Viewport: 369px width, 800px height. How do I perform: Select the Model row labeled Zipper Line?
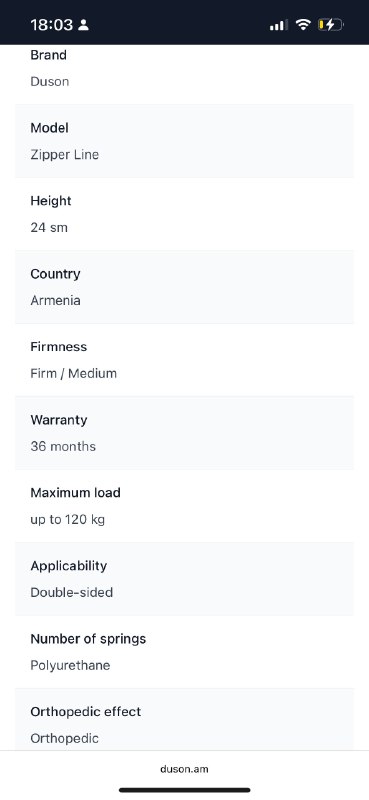(184, 141)
